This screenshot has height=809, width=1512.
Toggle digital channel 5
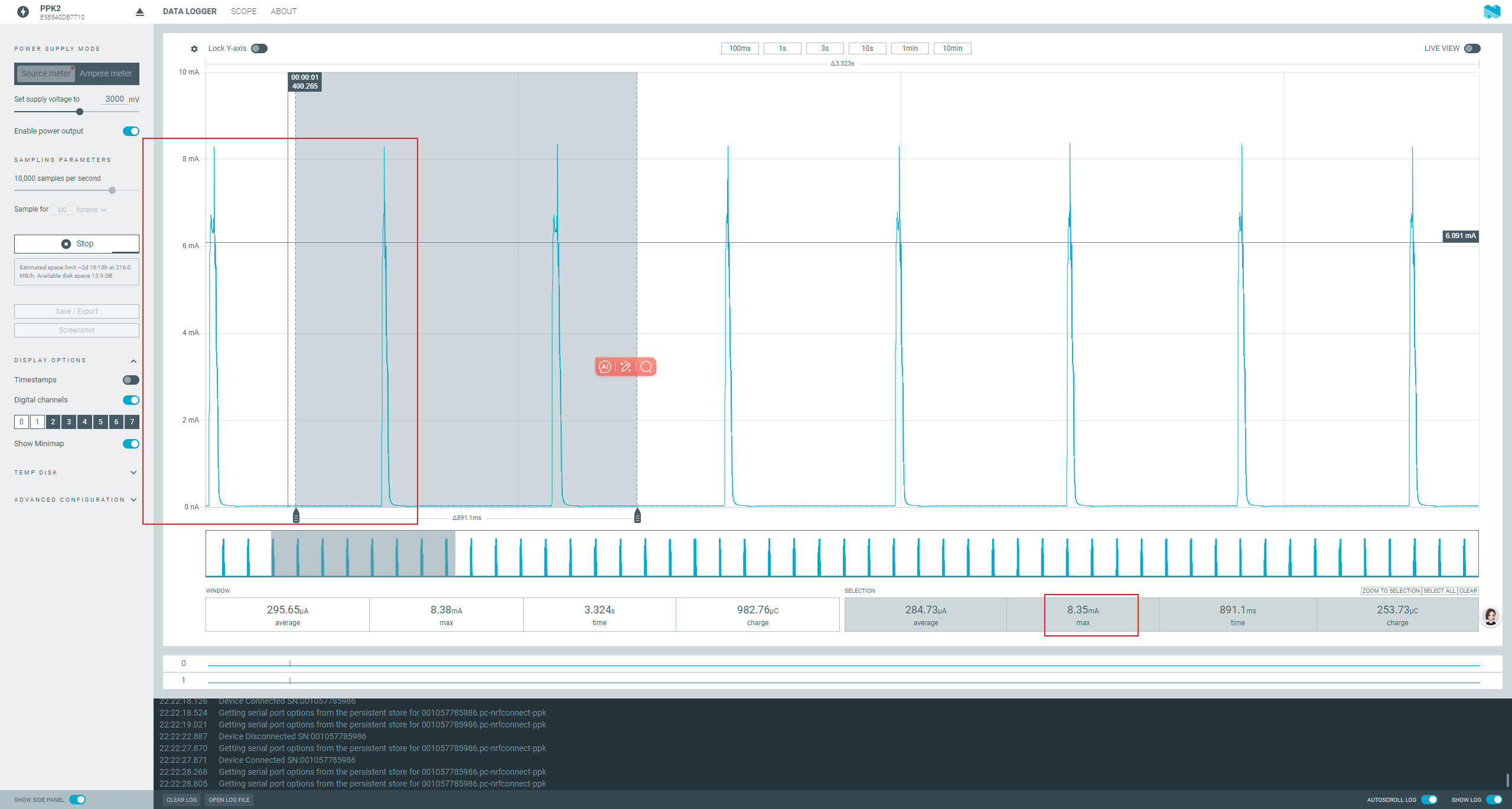point(101,422)
